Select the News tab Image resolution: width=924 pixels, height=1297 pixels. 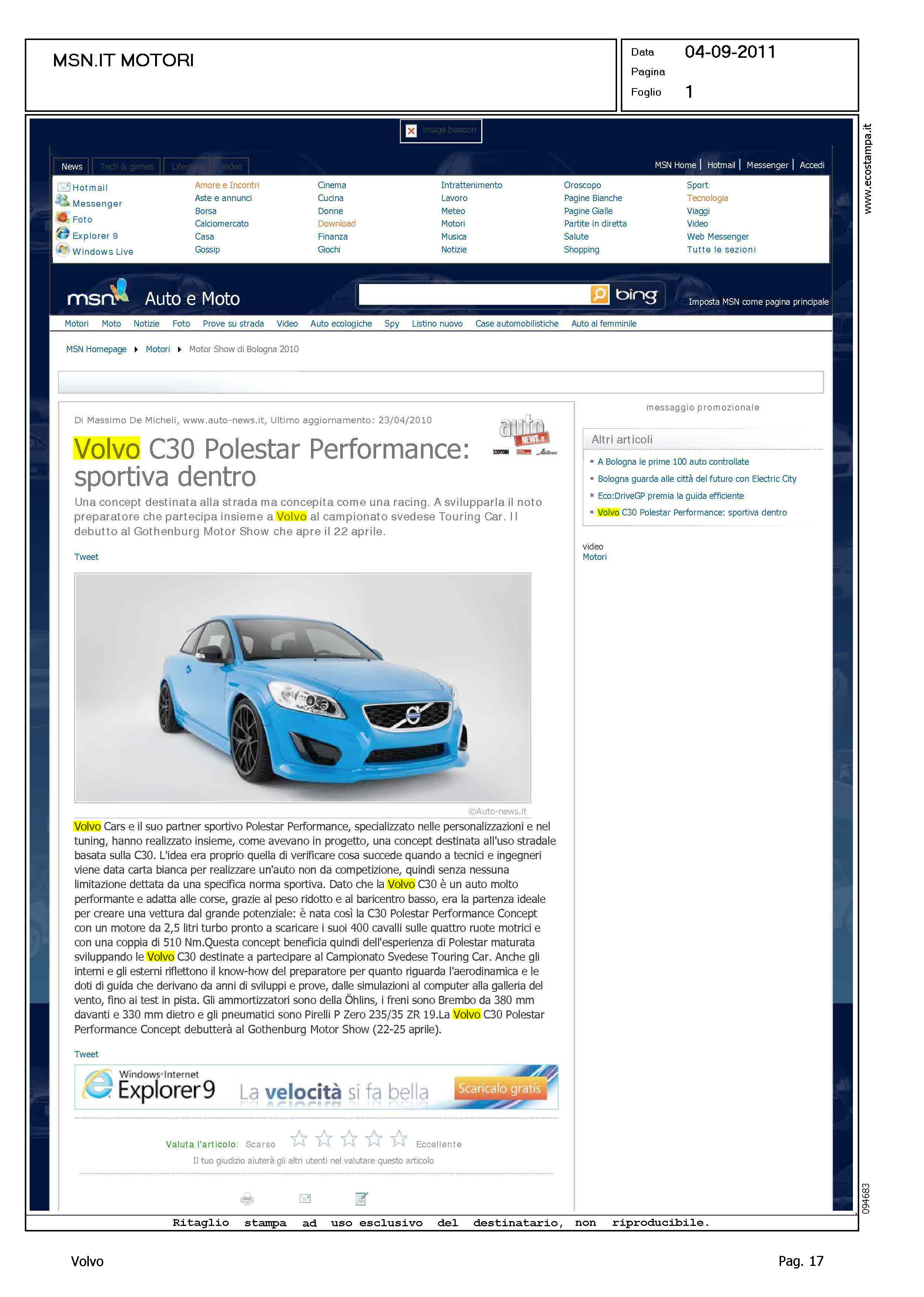tap(72, 166)
